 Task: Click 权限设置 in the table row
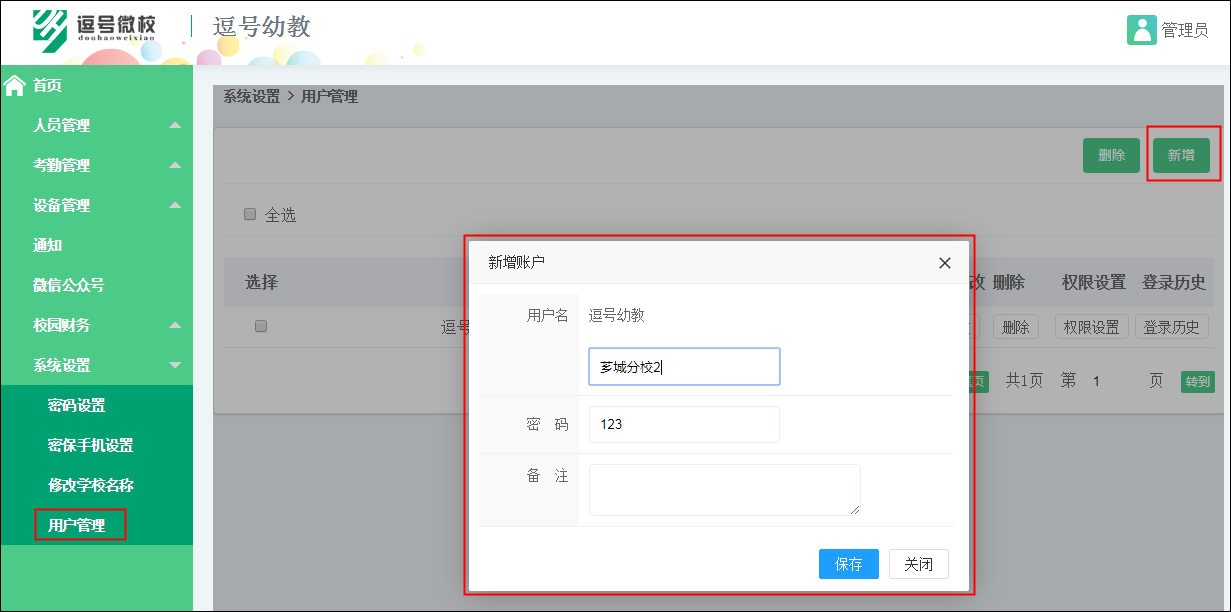(1090, 326)
